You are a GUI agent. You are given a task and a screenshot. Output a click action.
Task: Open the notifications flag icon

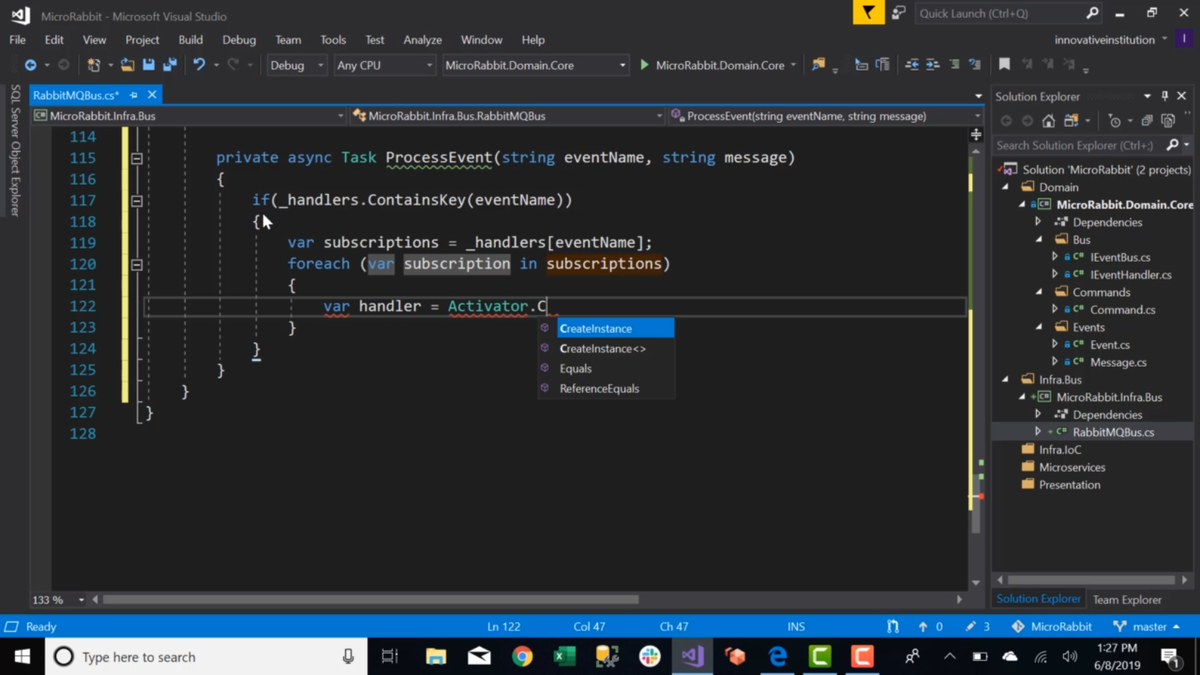[x=868, y=13]
